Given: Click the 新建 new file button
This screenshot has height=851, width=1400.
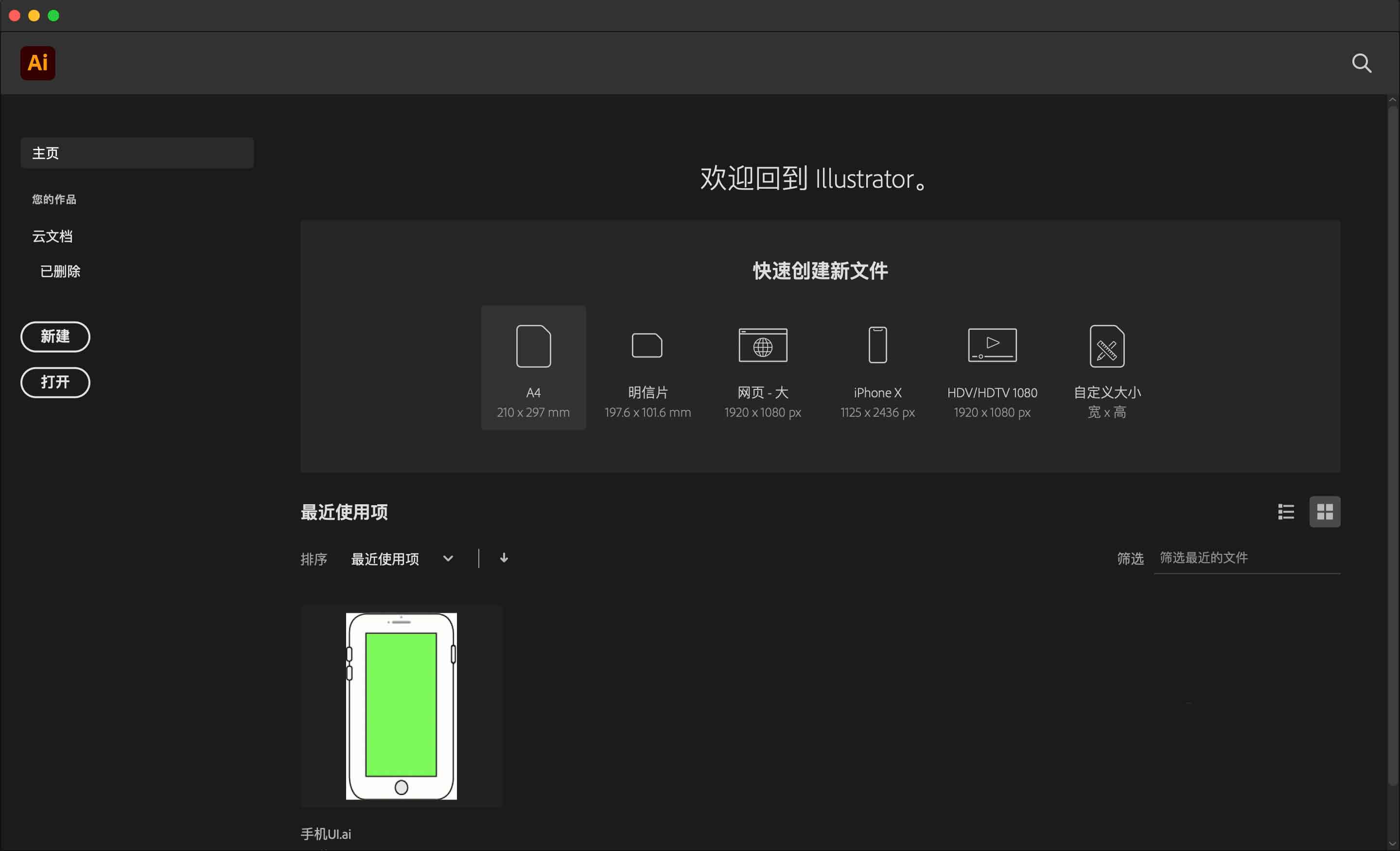Looking at the screenshot, I should coord(55,337).
